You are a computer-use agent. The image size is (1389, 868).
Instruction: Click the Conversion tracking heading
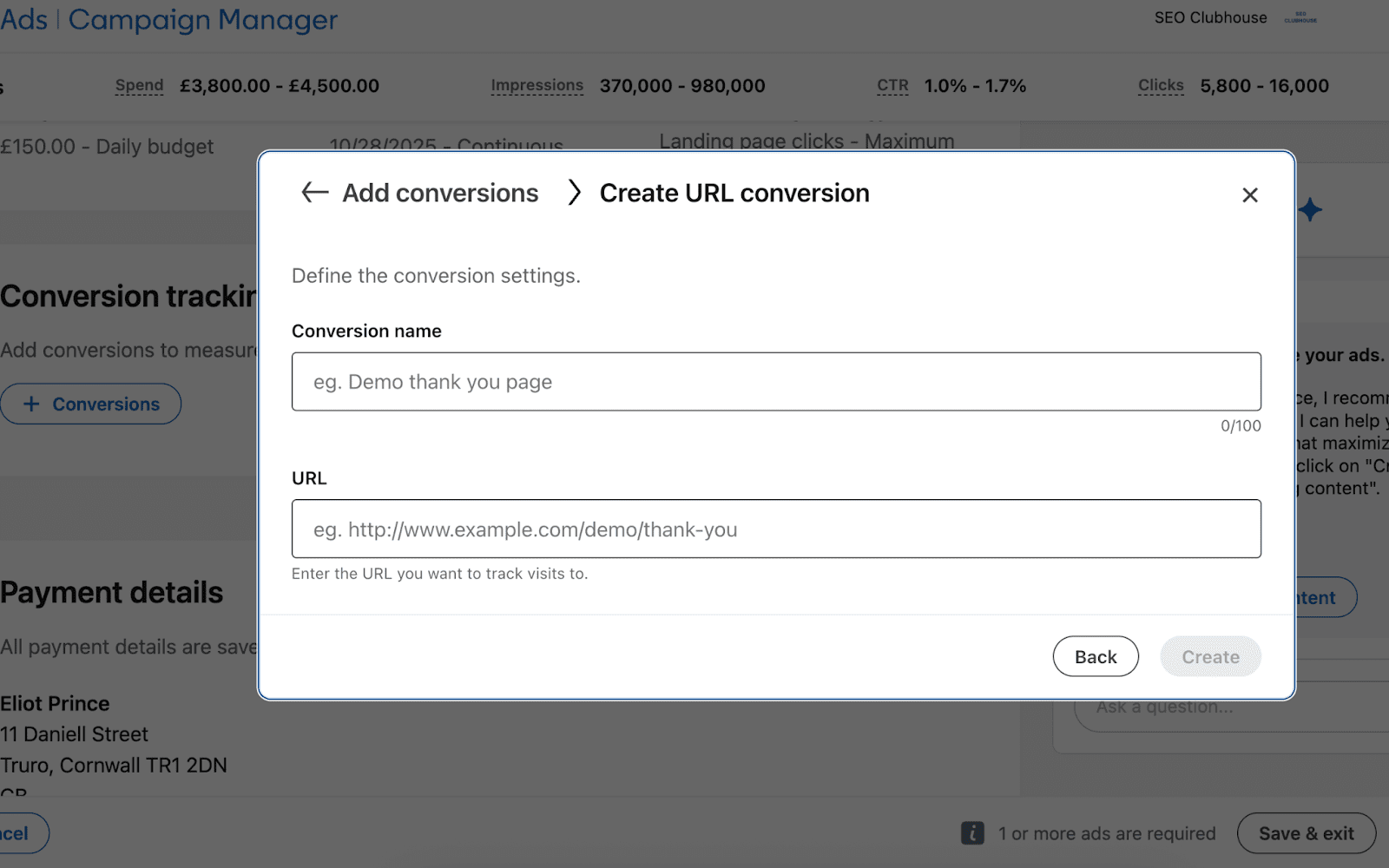pyautogui.click(x=128, y=297)
